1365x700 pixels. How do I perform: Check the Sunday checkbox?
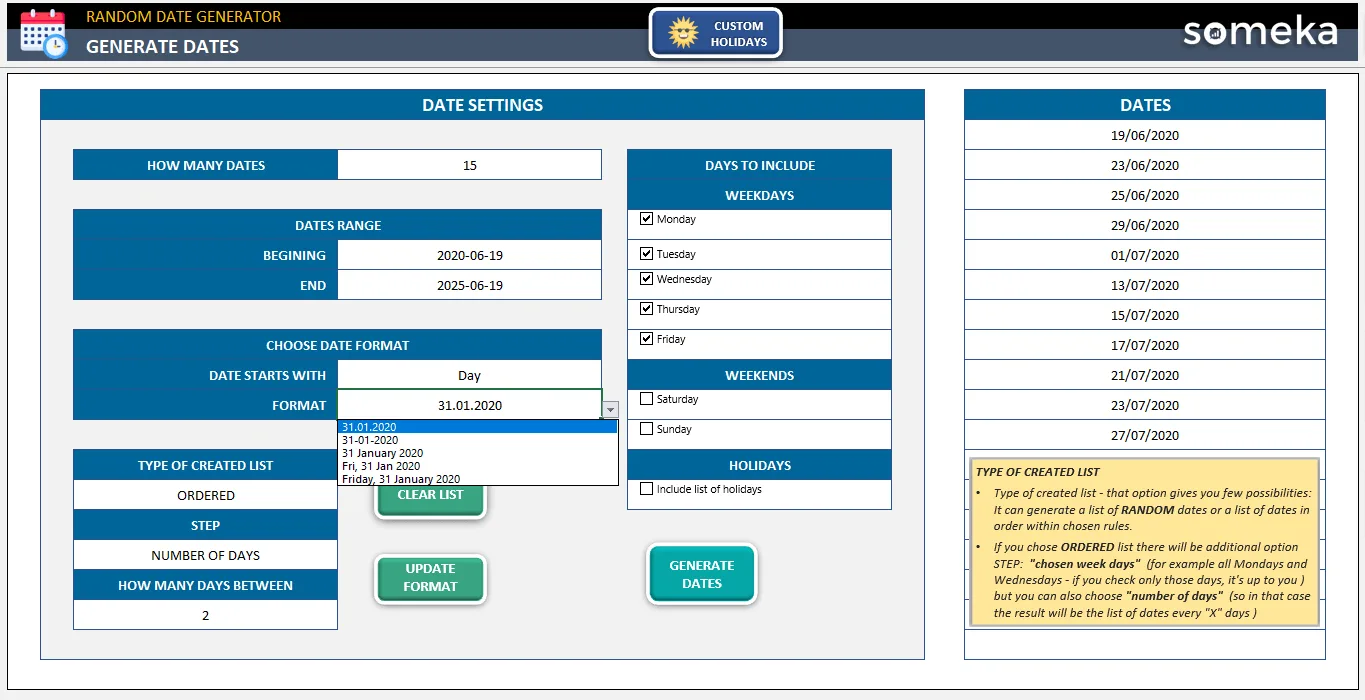(646, 429)
